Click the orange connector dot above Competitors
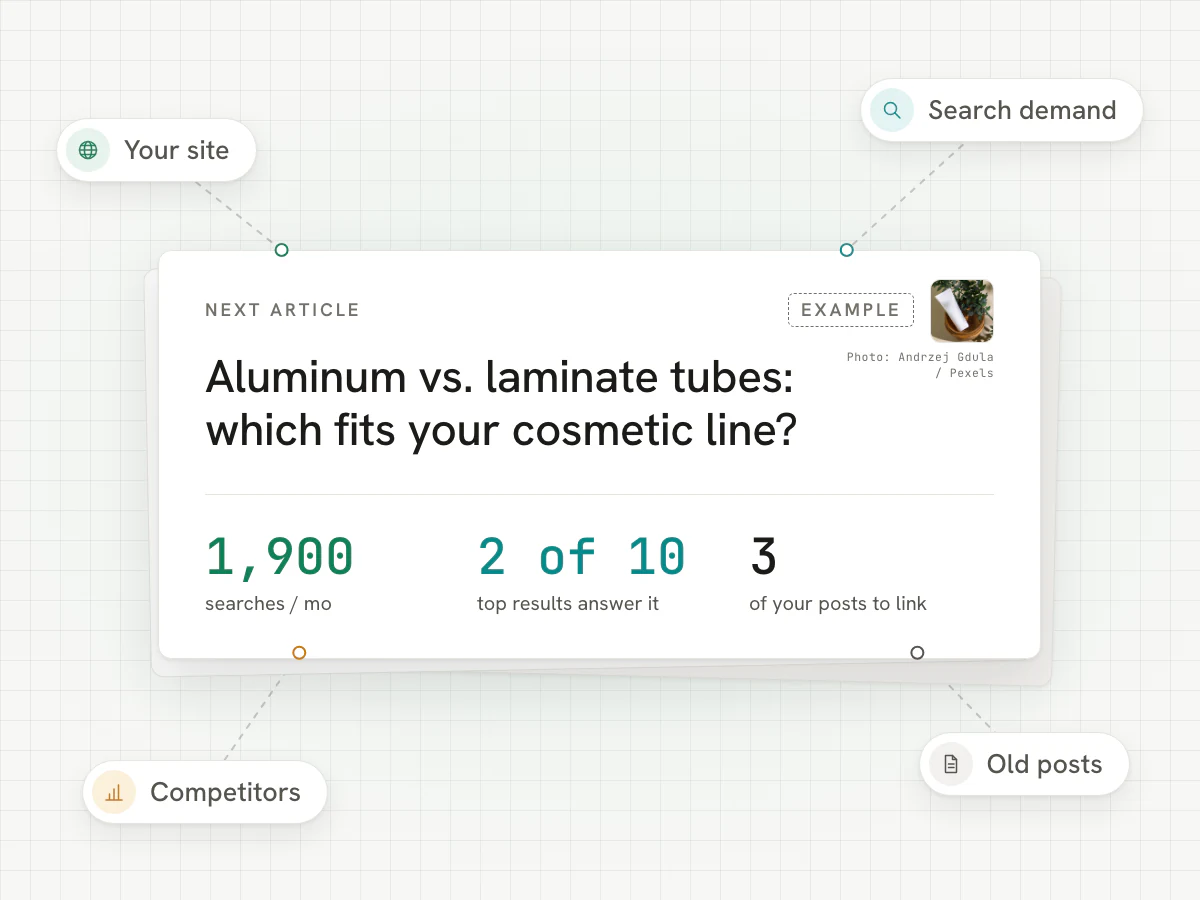The width and height of the screenshot is (1200, 900). pos(299,653)
